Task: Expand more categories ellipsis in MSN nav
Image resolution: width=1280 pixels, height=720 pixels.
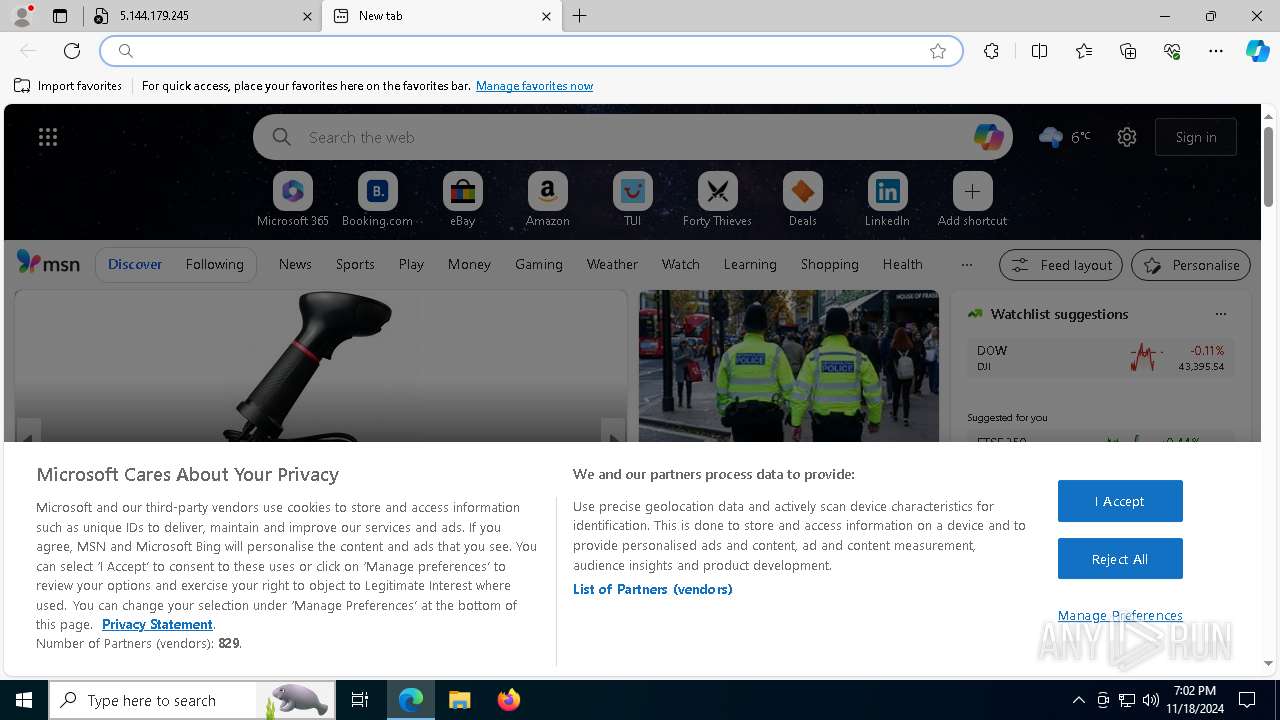Action: pyautogui.click(x=966, y=264)
